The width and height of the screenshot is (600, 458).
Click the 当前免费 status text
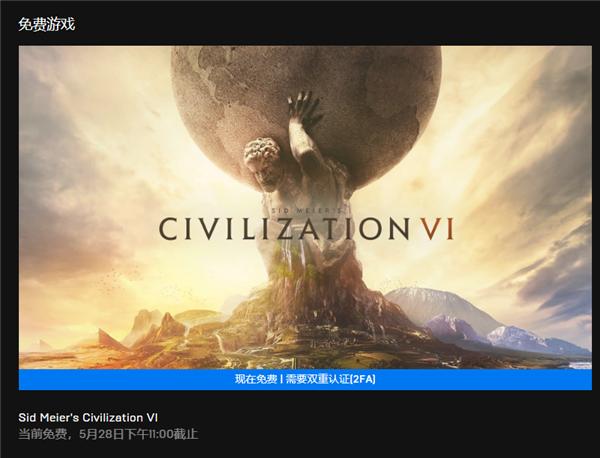[x=42, y=434]
